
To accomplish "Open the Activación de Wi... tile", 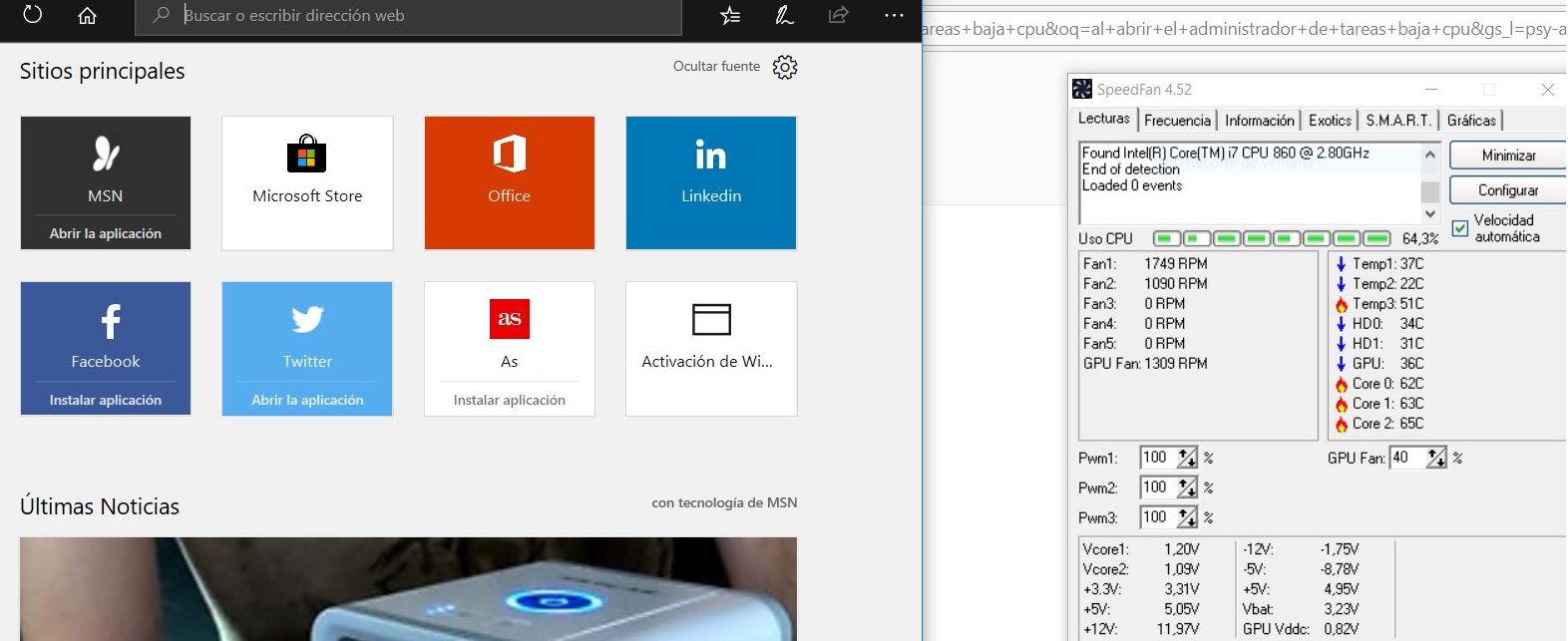I will (711, 348).
